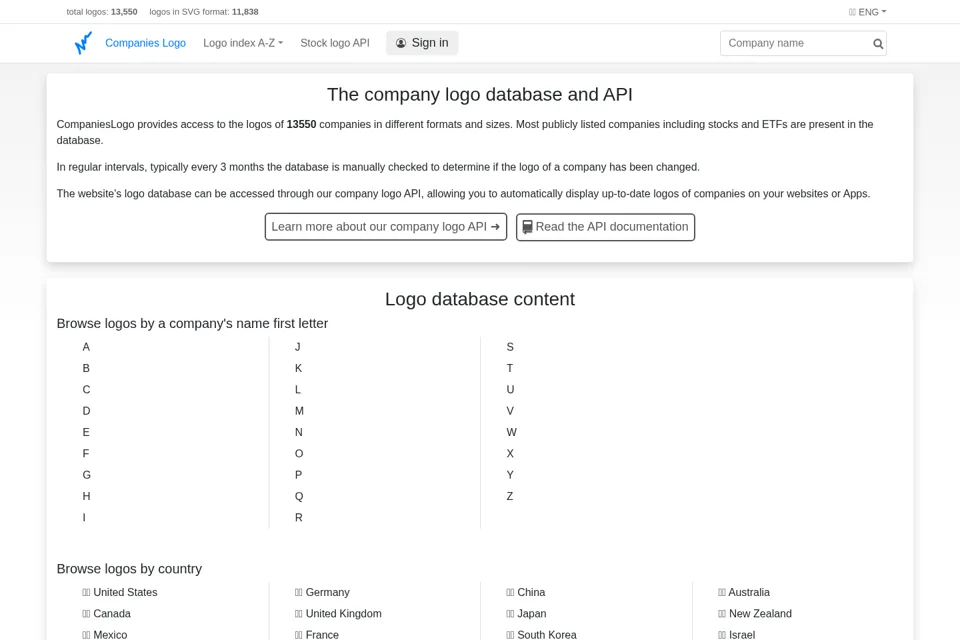Viewport: 960px width, 640px height.
Task: Browse logos starting with letter Y
Action: tap(510, 475)
